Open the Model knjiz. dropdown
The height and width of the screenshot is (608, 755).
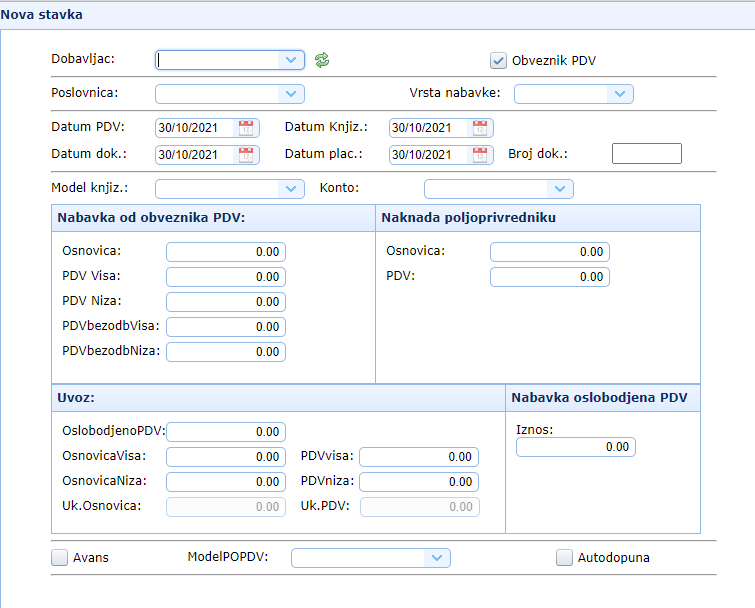coord(291,188)
